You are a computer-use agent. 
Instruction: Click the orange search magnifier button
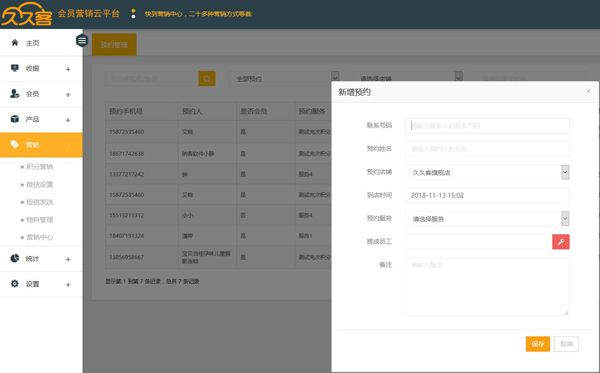207,79
